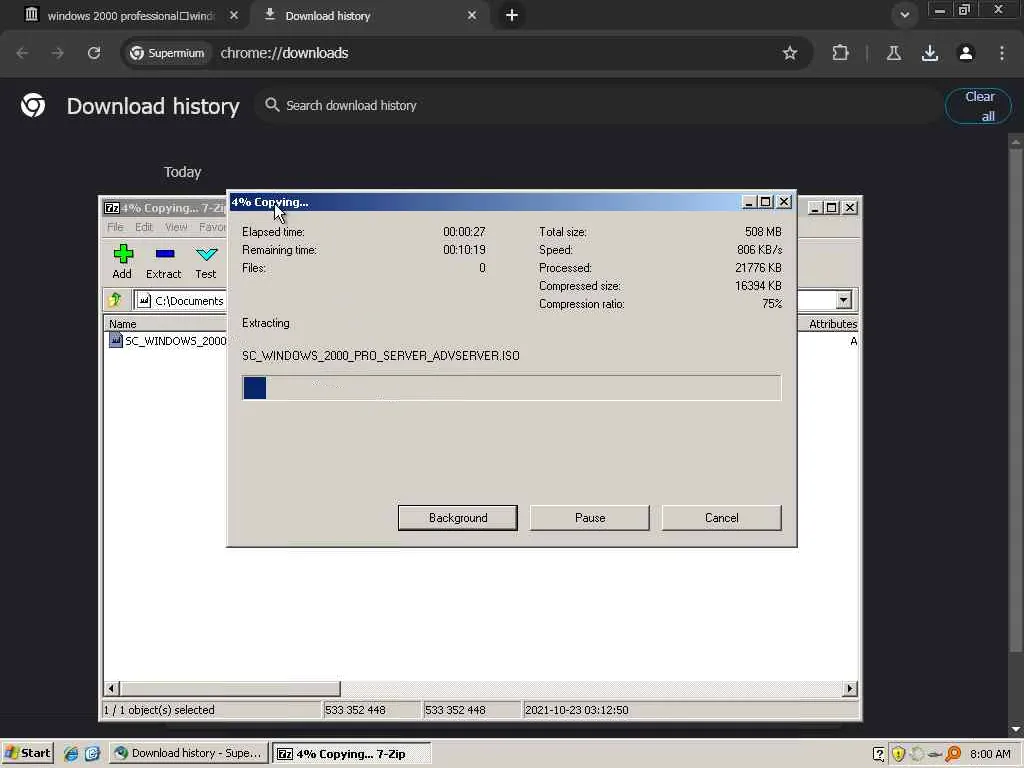
Task: Click the 7-Zip horizontal scrollbar thumb
Action: [x=231, y=688]
